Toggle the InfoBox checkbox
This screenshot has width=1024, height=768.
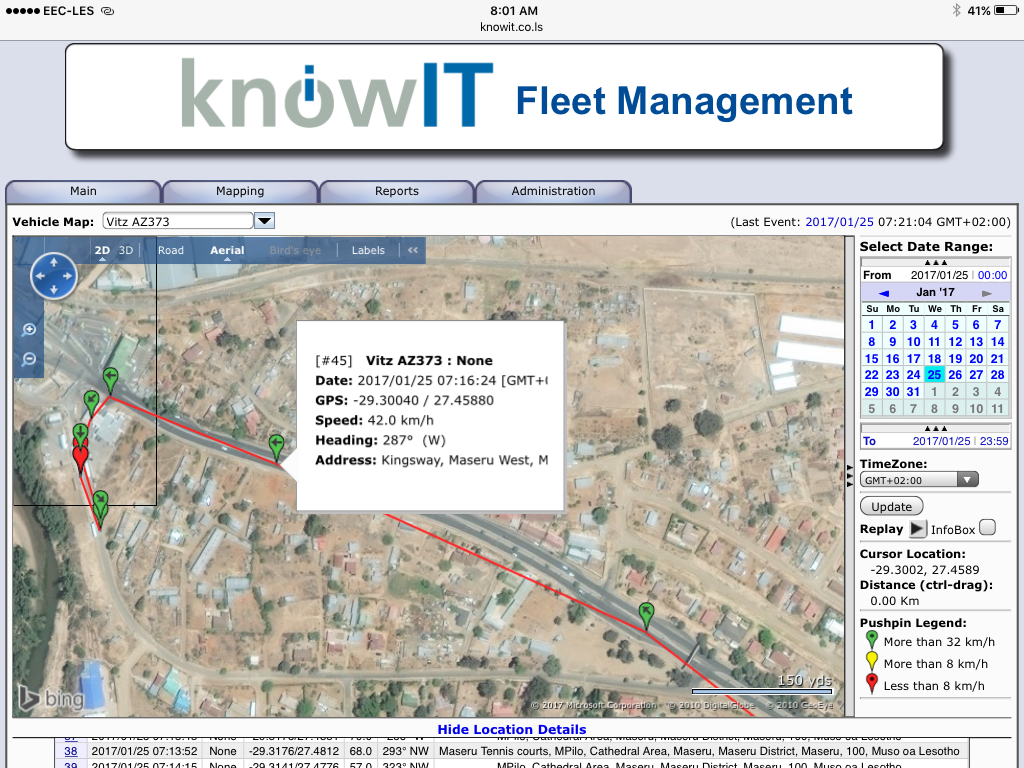click(987, 528)
